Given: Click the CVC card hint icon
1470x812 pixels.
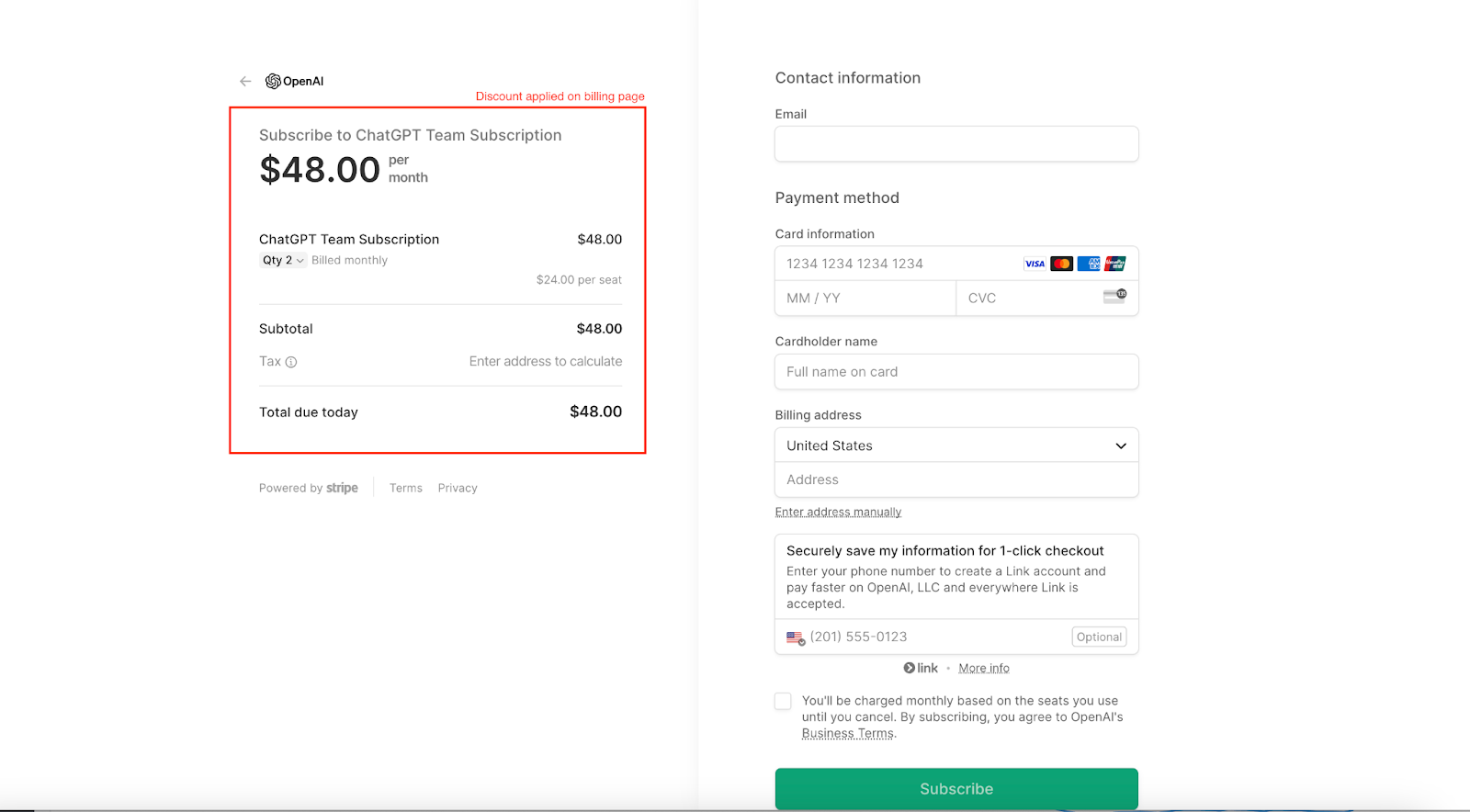Looking at the screenshot, I should (1114, 296).
